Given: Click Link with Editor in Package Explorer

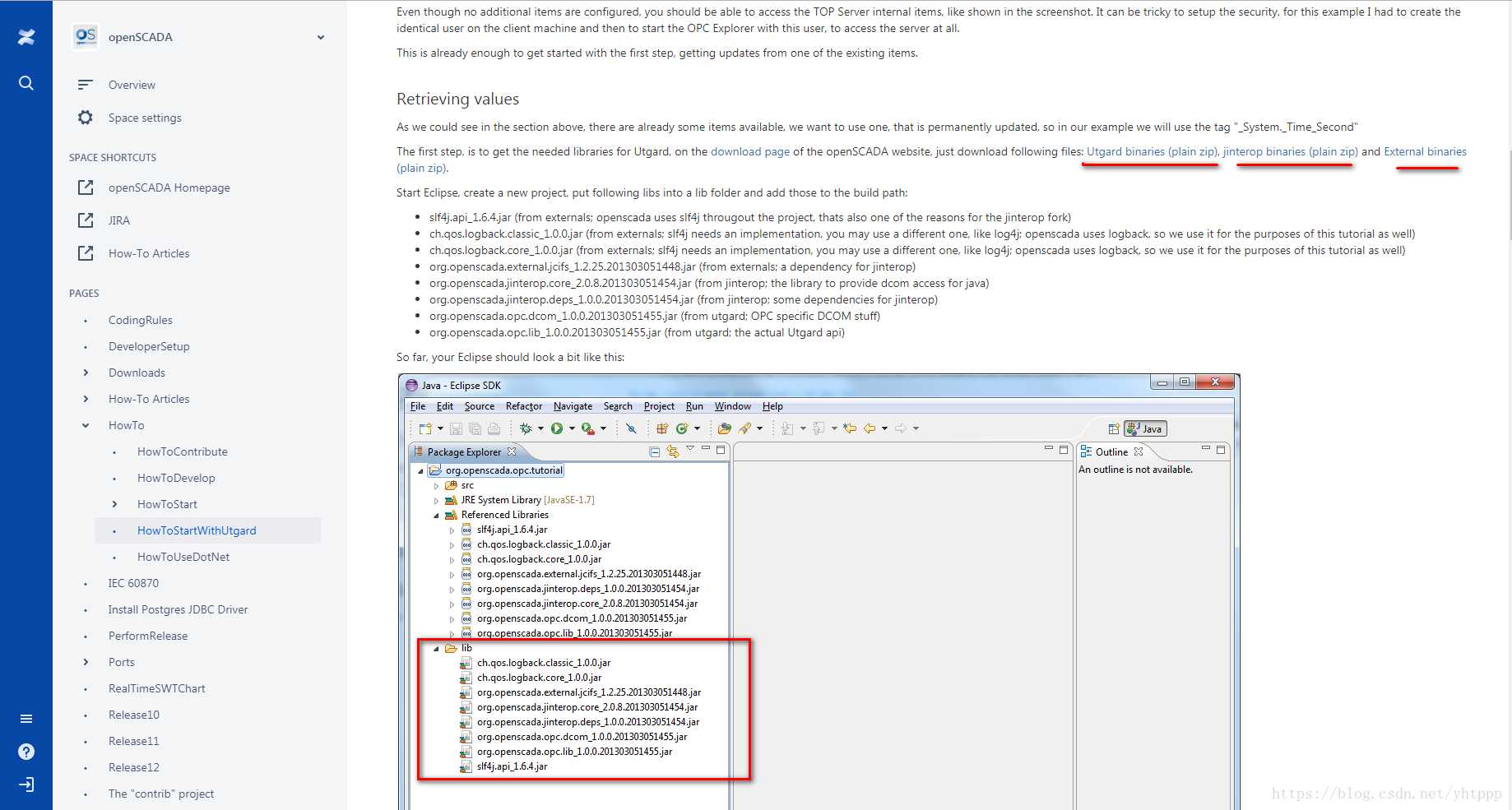Looking at the screenshot, I should [x=673, y=451].
